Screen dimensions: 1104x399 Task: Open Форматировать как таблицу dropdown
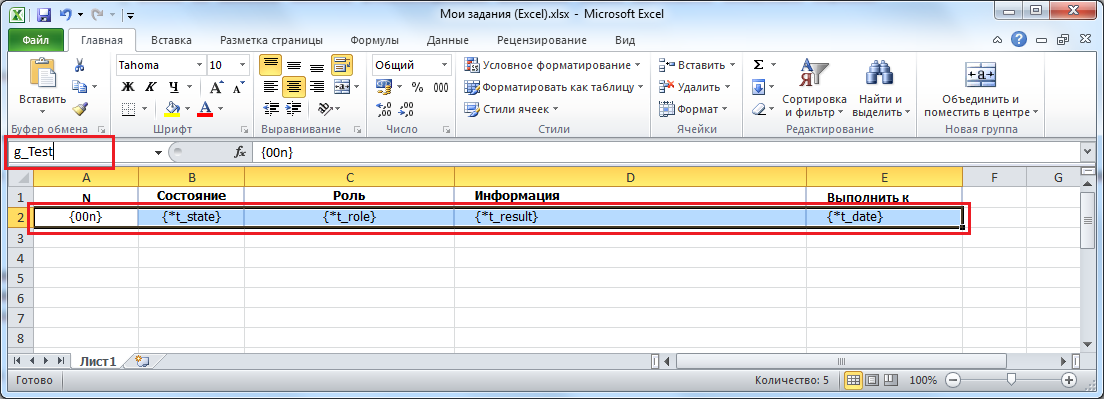[x=554, y=87]
